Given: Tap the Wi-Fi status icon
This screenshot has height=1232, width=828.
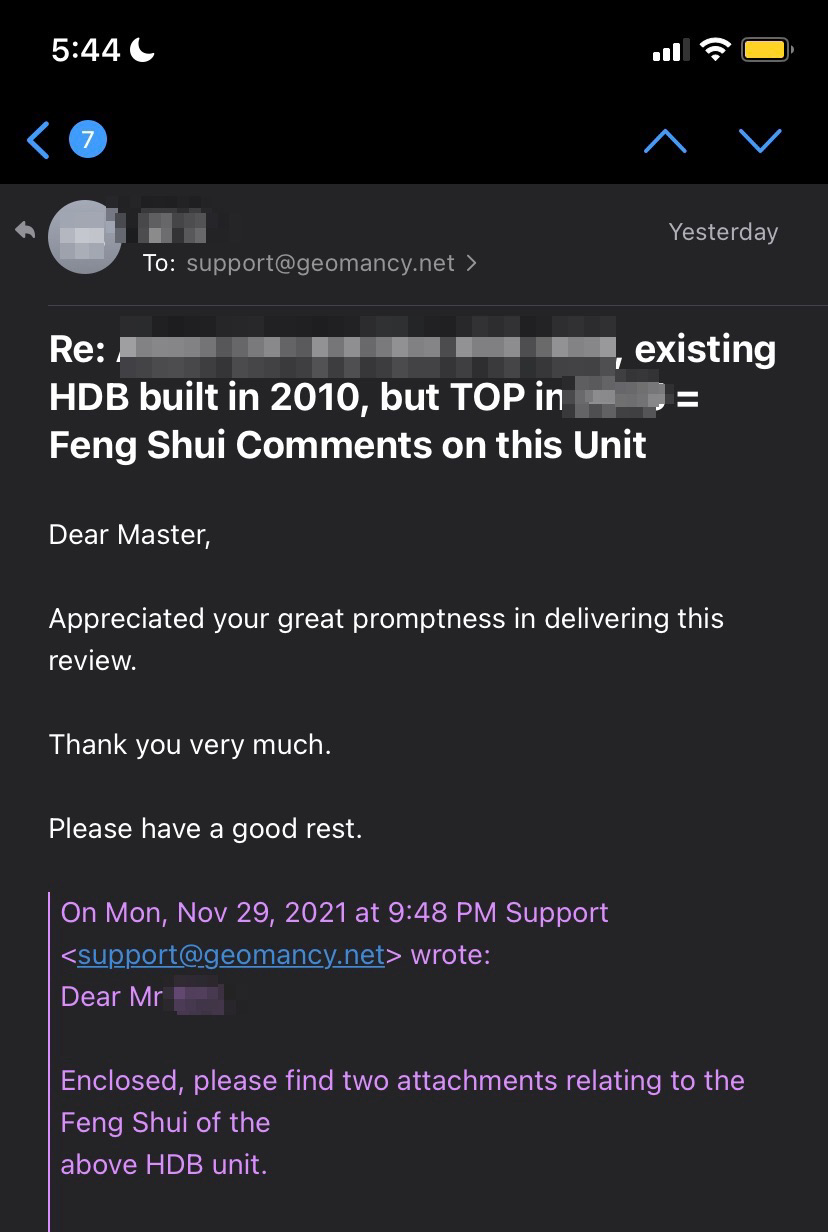Looking at the screenshot, I should point(715,49).
